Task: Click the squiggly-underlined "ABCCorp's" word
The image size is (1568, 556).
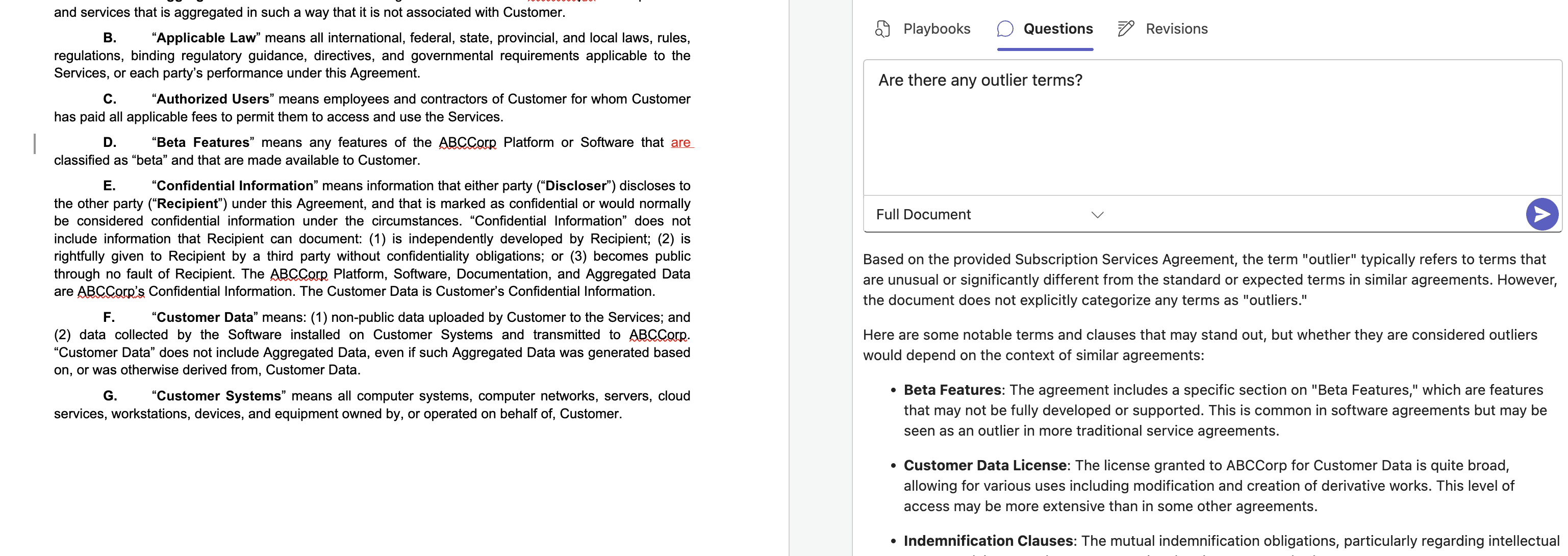Action: 111,292
